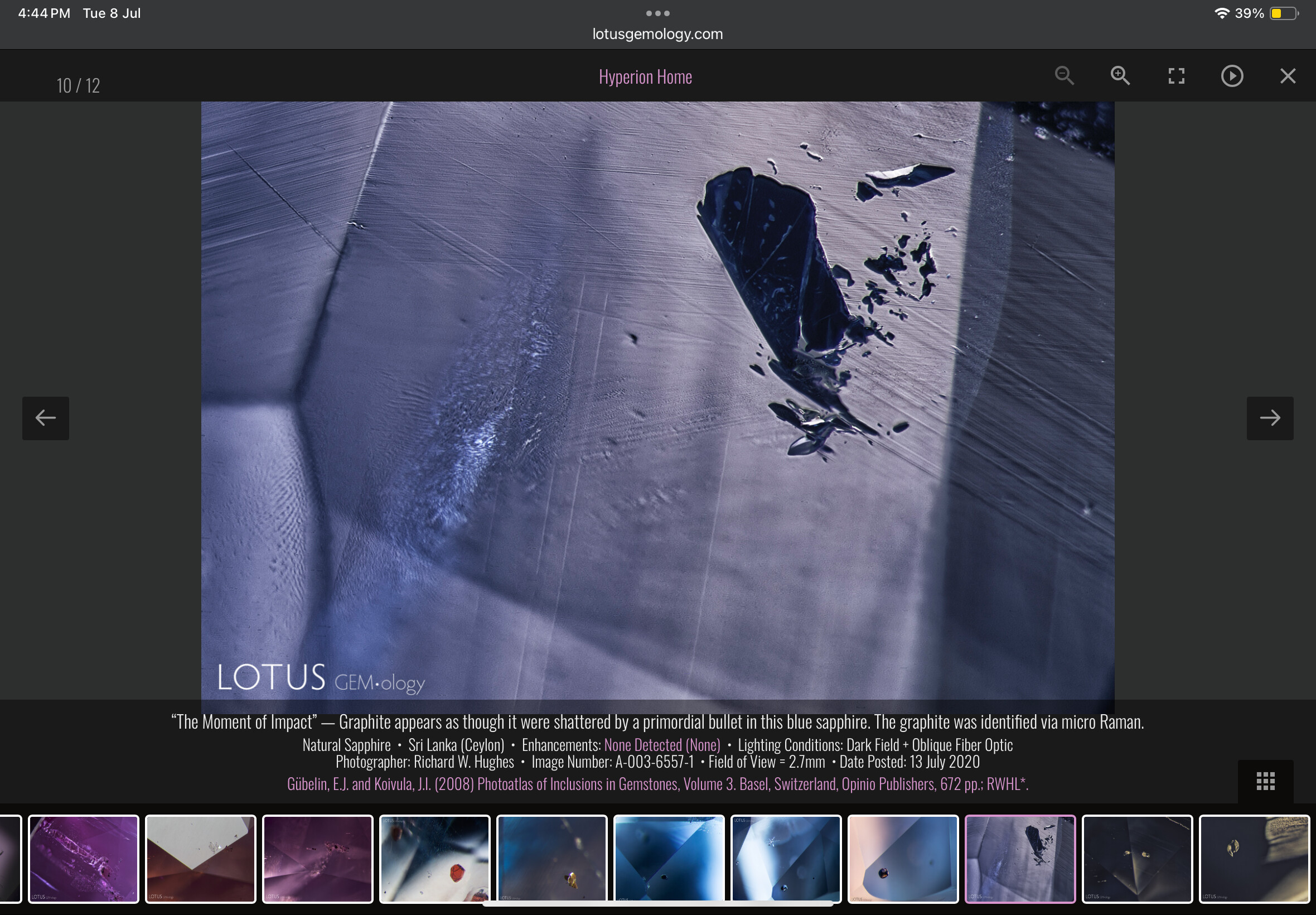The image size is (1316, 915).
Task: Click 'Lighting Conditions: Dark Field + Oblique Fiber Optic'
Action: pos(875,745)
